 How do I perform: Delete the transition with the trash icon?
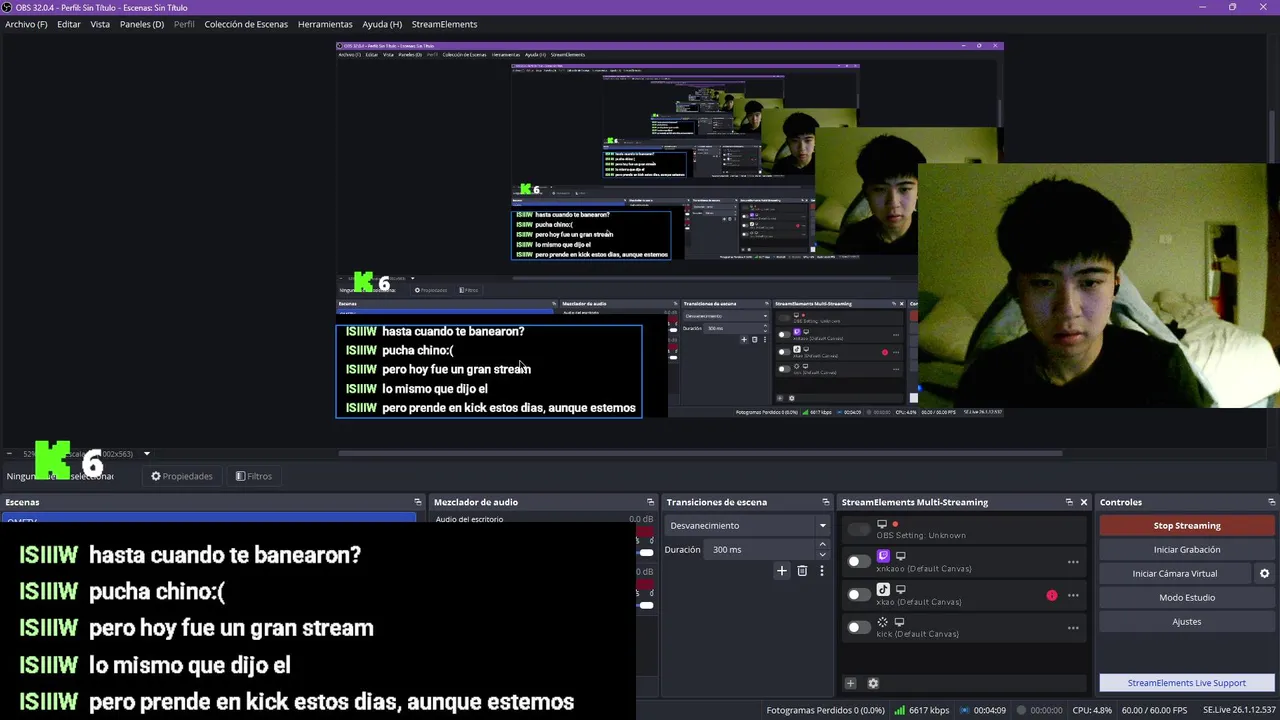(802, 571)
